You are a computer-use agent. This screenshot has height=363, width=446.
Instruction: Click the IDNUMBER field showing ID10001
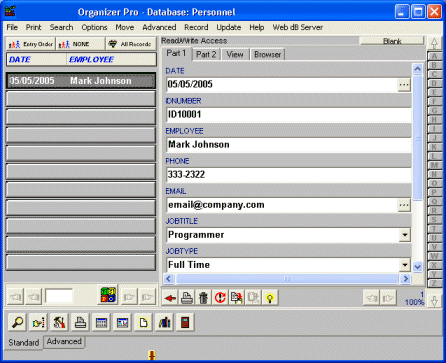pos(288,115)
